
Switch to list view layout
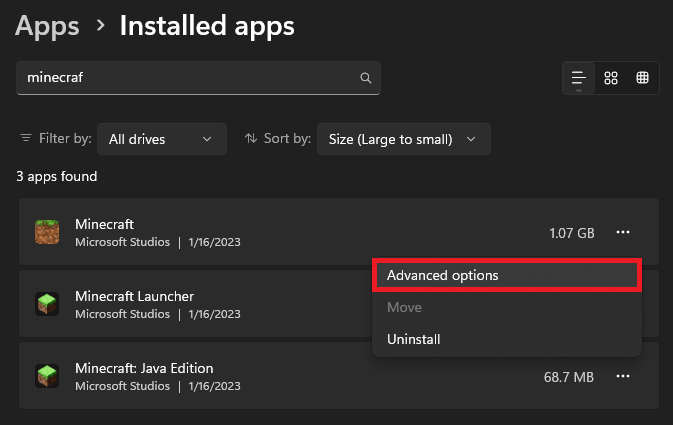click(579, 78)
